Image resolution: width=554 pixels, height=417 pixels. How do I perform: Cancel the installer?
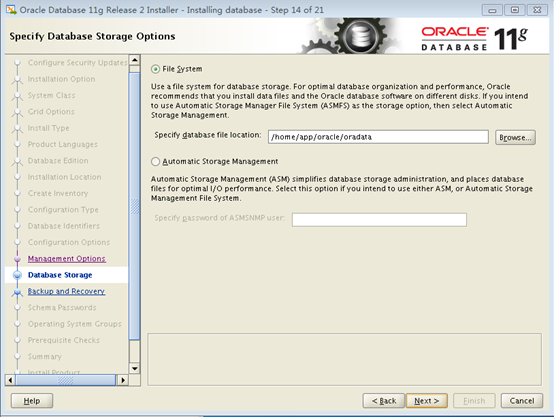[521, 401]
